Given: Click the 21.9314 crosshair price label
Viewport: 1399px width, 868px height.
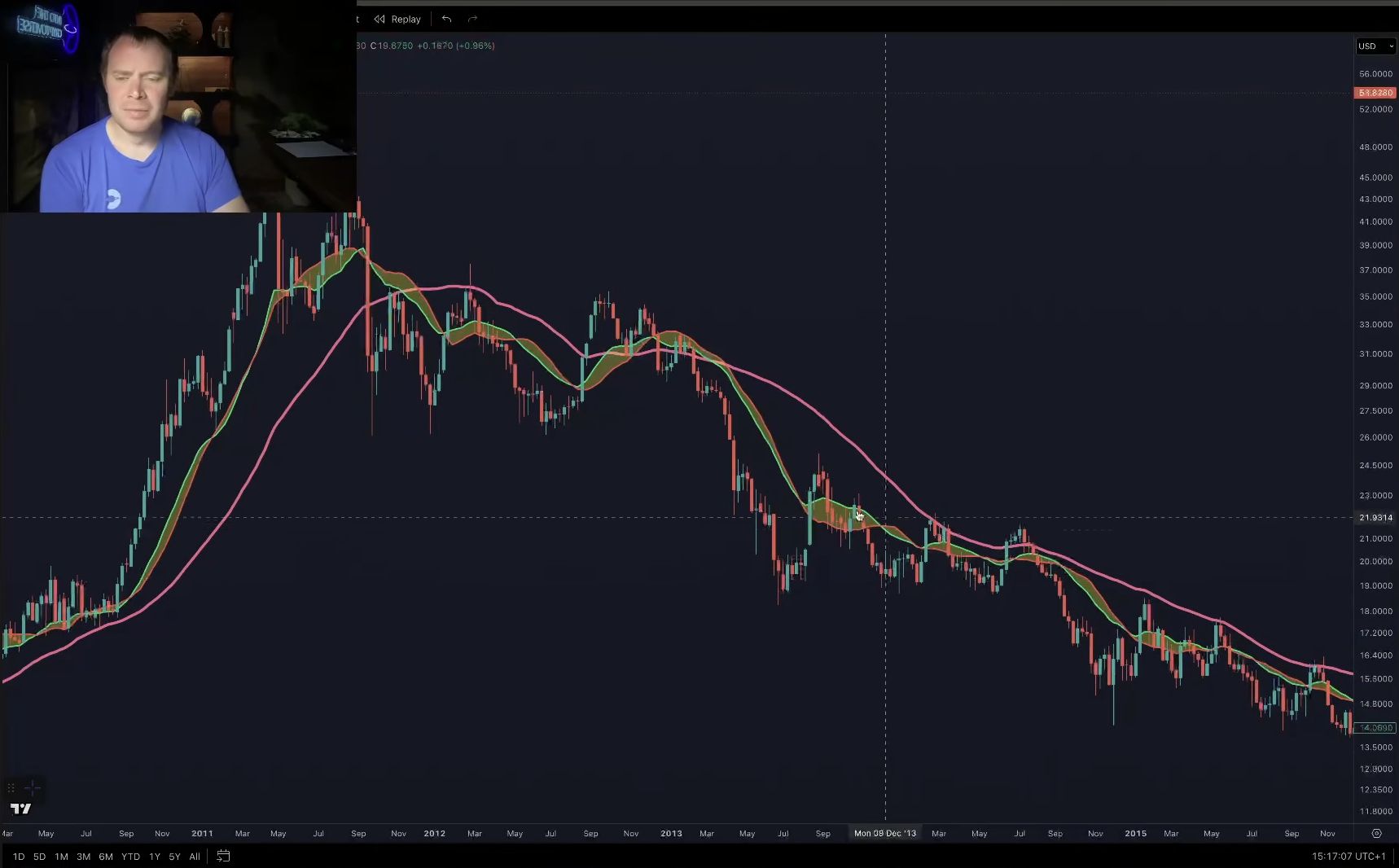Looking at the screenshot, I should [x=1375, y=518].
